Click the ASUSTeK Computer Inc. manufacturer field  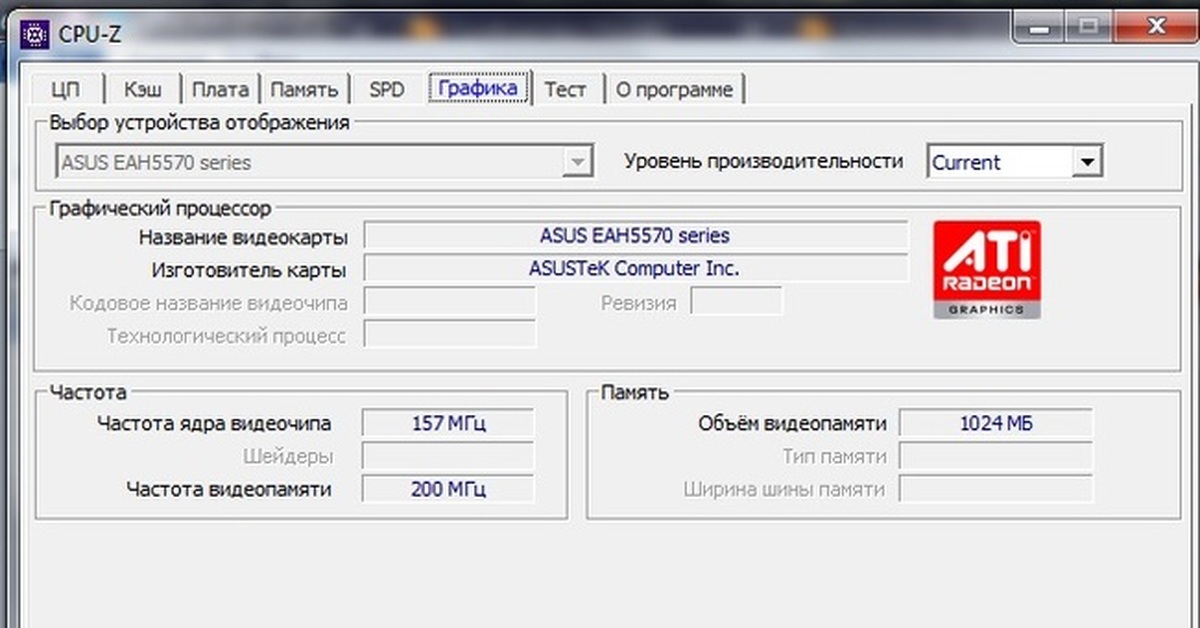pyautogui.click(x=634, y=269)
